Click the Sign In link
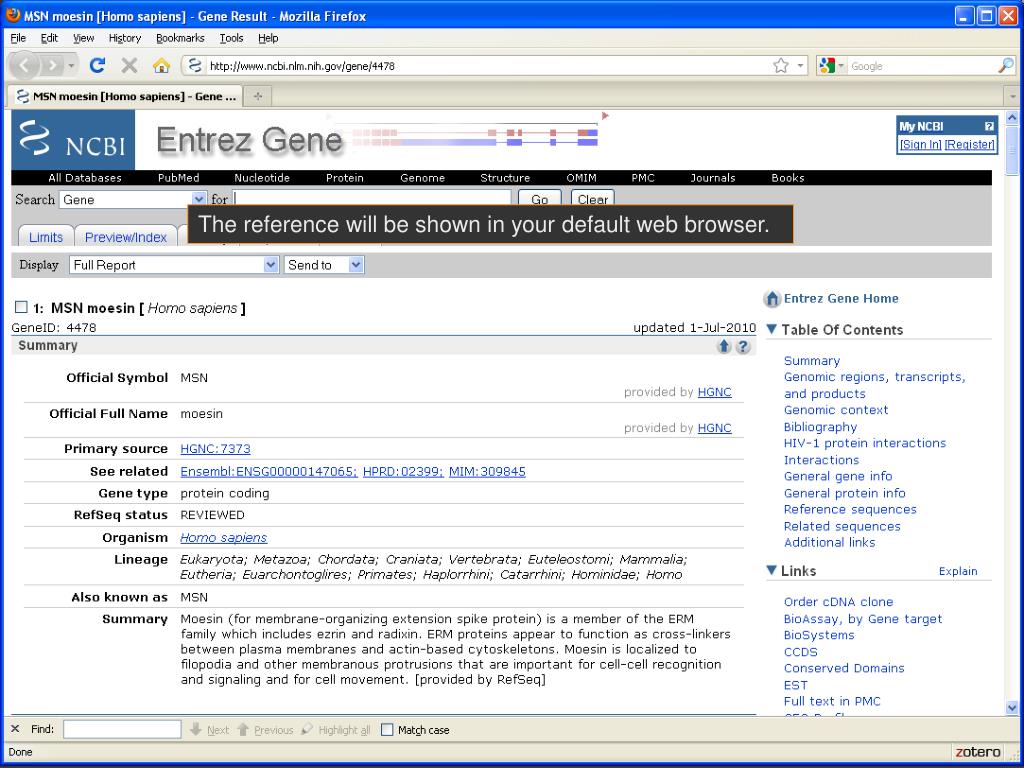This screenshot has width=1024, height=768. [x=920, y=144]
